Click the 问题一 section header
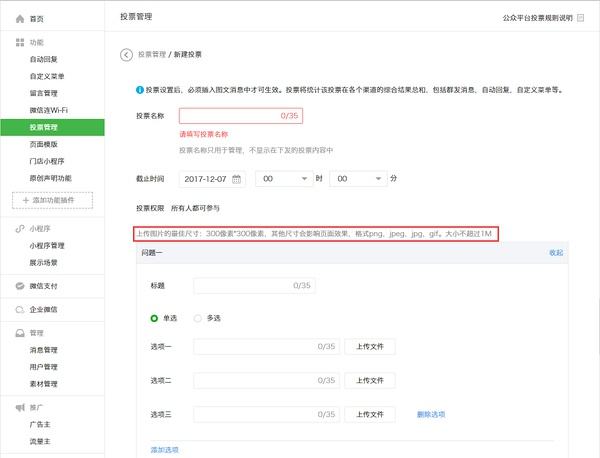This screenshot has height=458, width=600. [352, 253]
